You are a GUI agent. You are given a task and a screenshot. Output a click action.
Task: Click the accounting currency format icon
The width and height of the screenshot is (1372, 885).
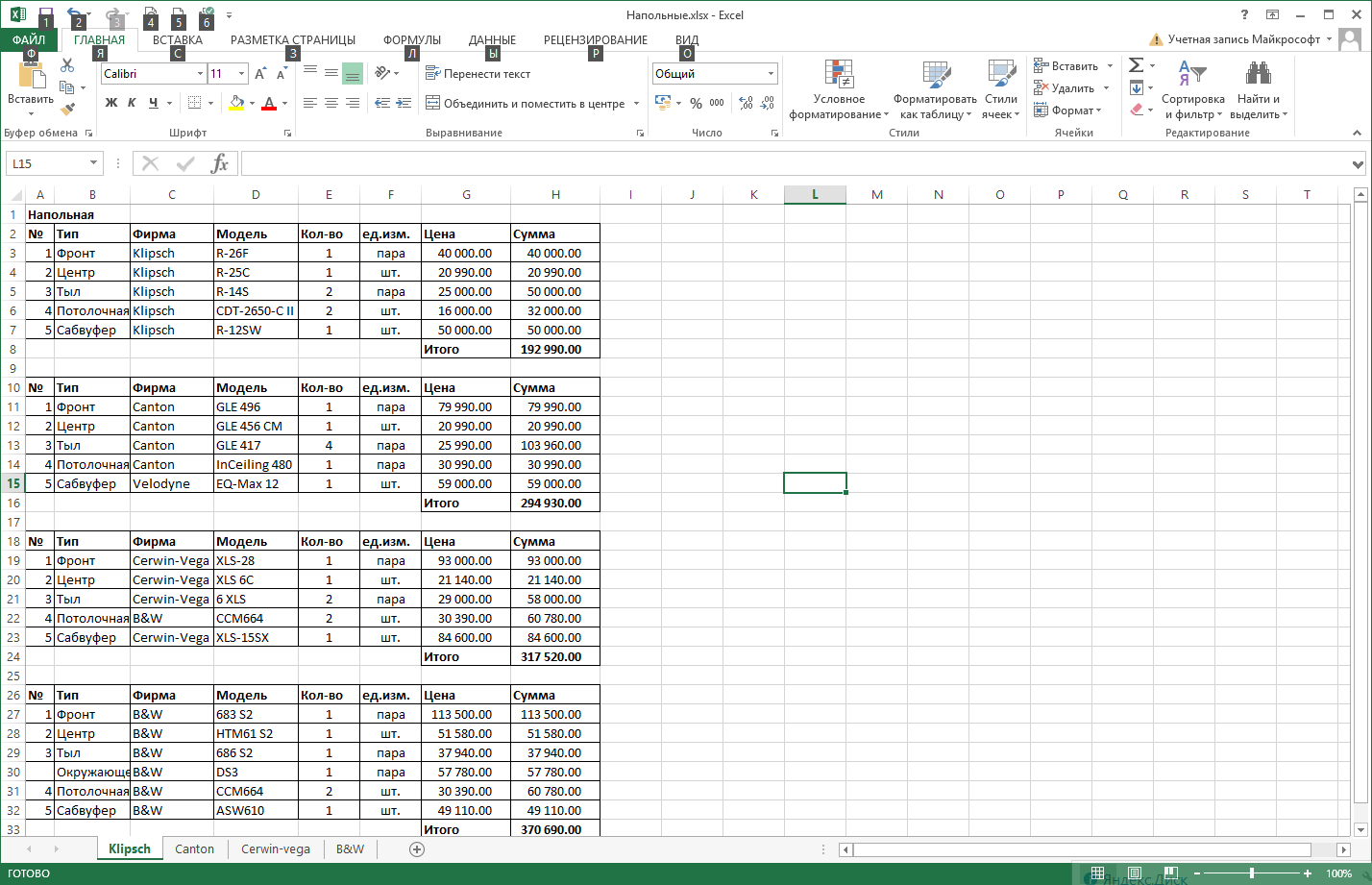pos(662,103)
